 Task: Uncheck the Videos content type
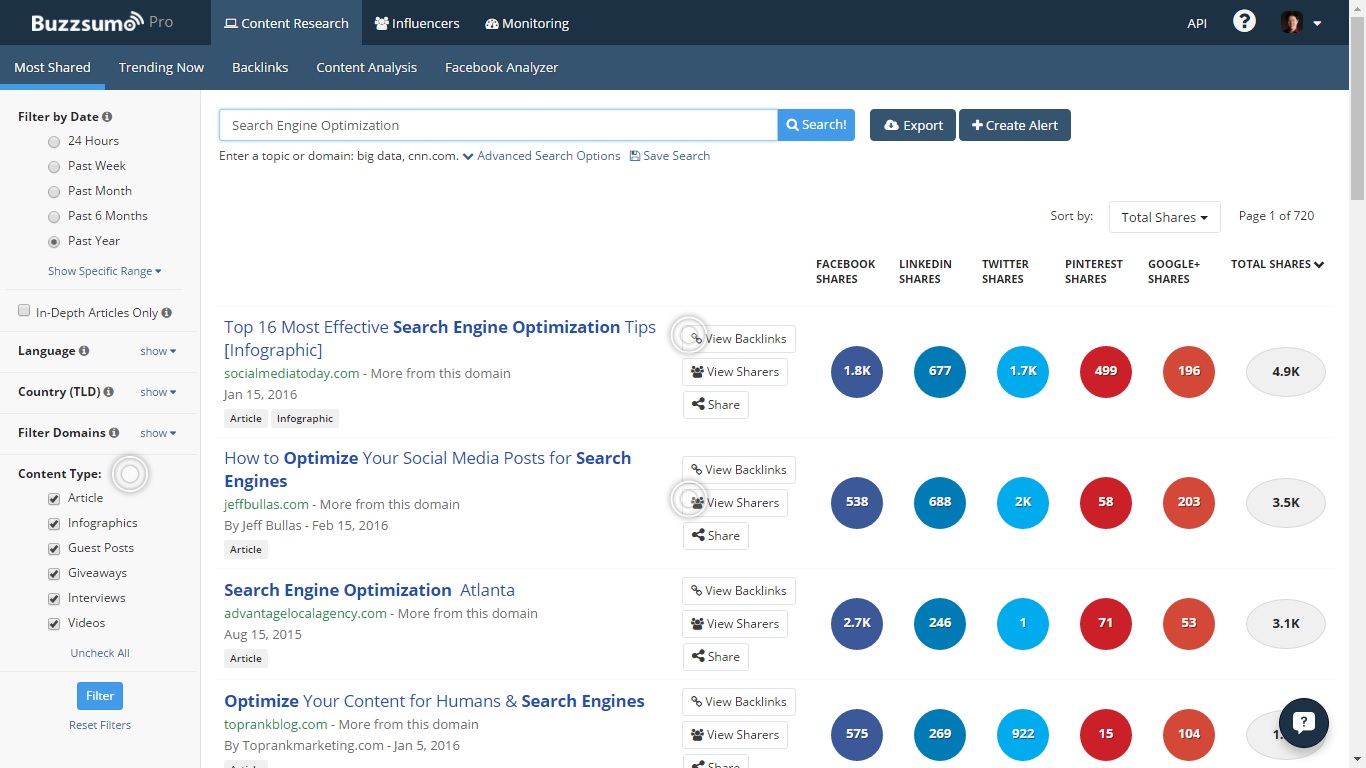pyautogui.click(x=54, y=623)
